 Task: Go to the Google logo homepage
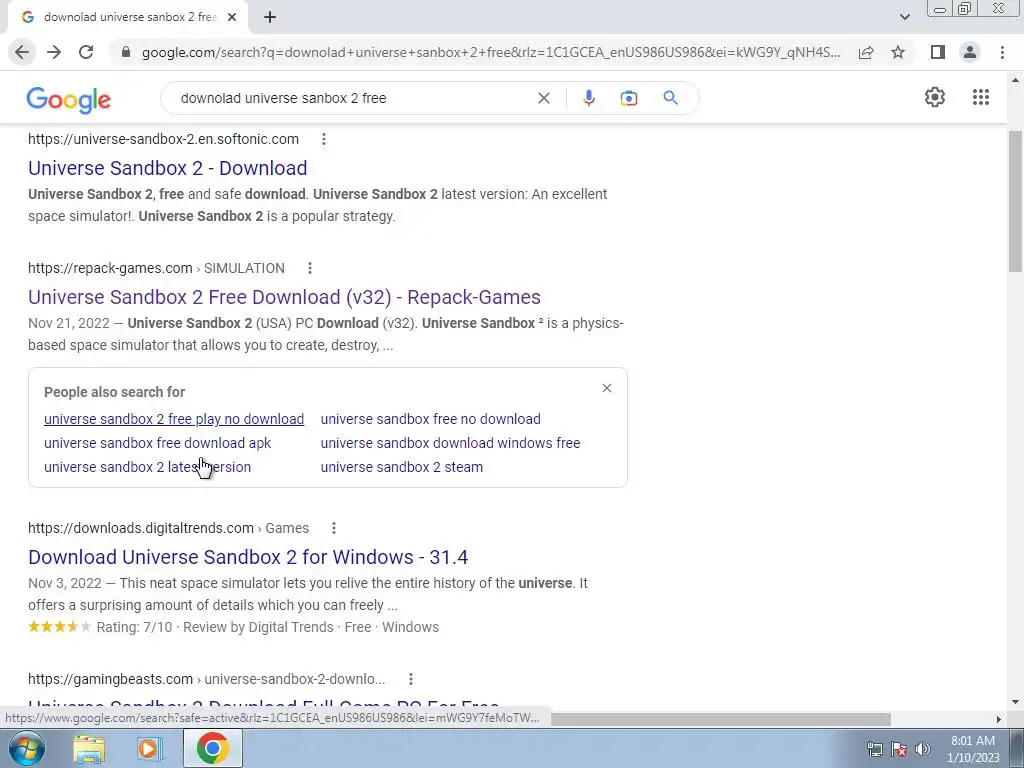(x=69, y=99)
